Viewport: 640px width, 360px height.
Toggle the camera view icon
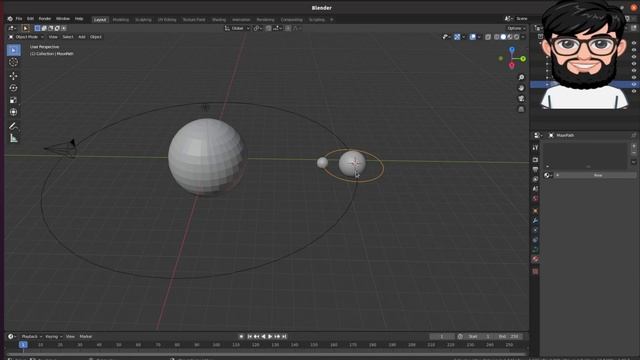coord(521,98)
